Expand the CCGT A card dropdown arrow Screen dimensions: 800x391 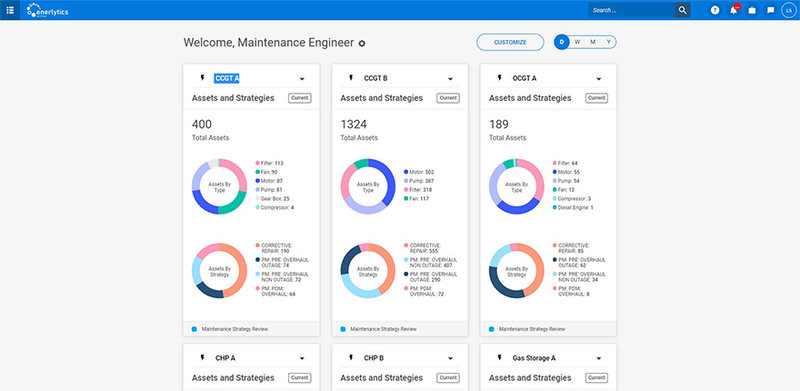[302, 79]
